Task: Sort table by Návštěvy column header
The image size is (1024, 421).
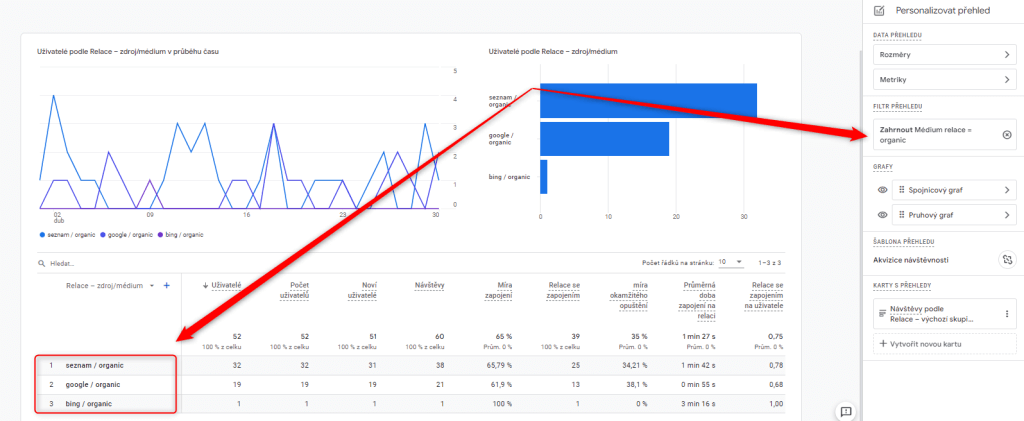Action: 431,286
